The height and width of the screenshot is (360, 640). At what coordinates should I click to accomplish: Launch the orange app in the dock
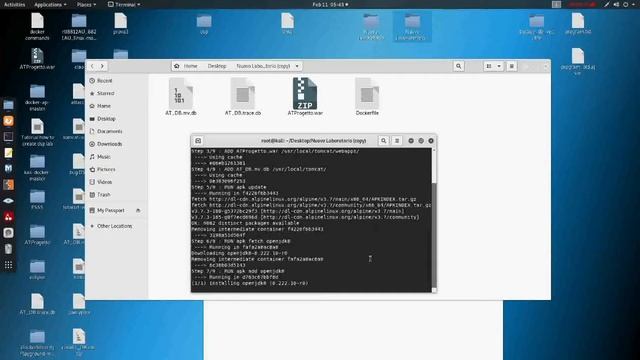point(8,121)
